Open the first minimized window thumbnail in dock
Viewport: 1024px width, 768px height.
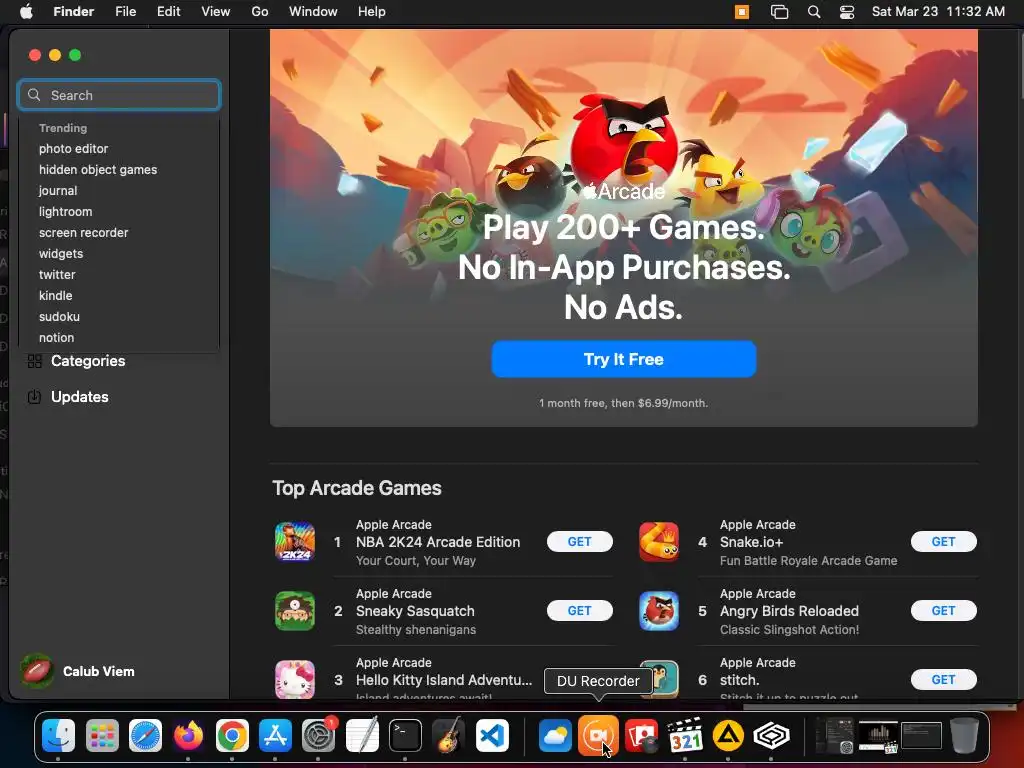(x=835, y=736)
